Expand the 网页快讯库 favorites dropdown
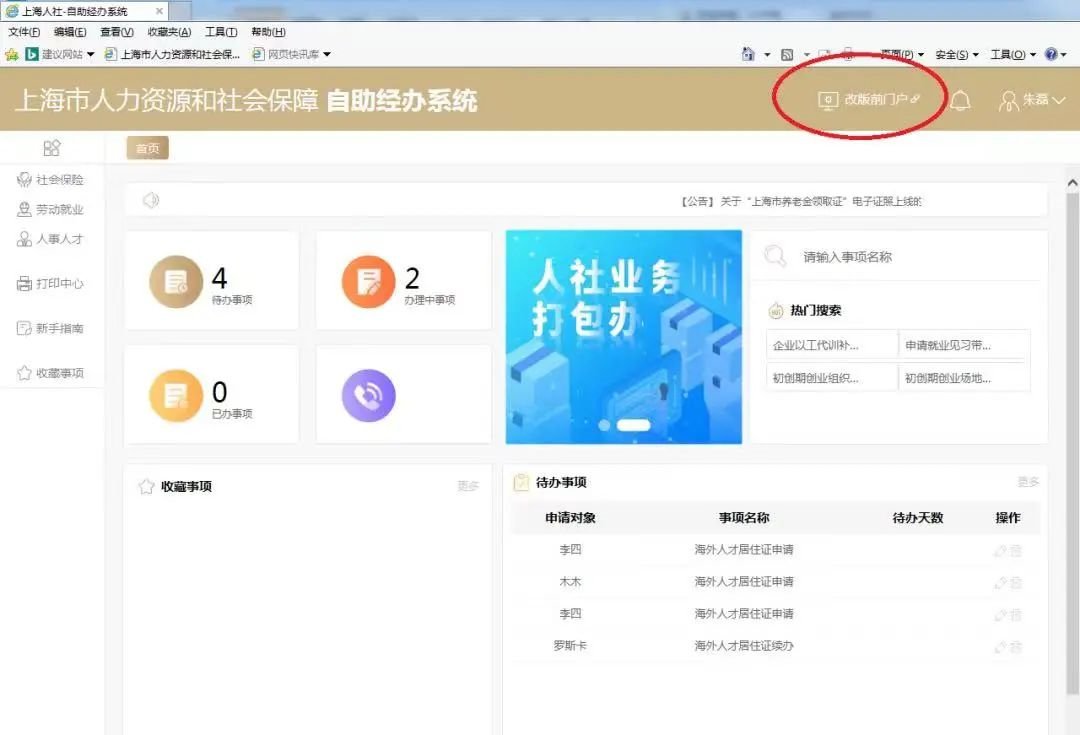Image resolution: width=1080 pixels, height=735 pixels. click(x=292, y=54)
